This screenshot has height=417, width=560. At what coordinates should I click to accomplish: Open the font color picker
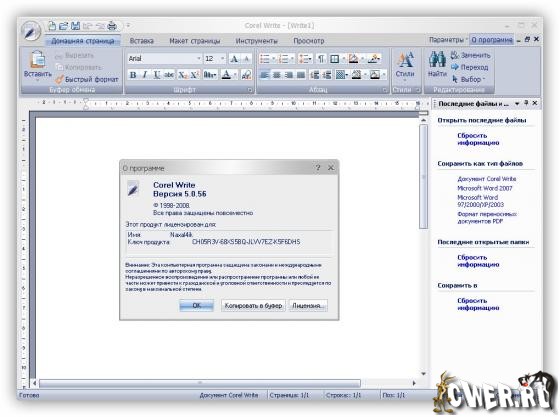click(235, 75)
